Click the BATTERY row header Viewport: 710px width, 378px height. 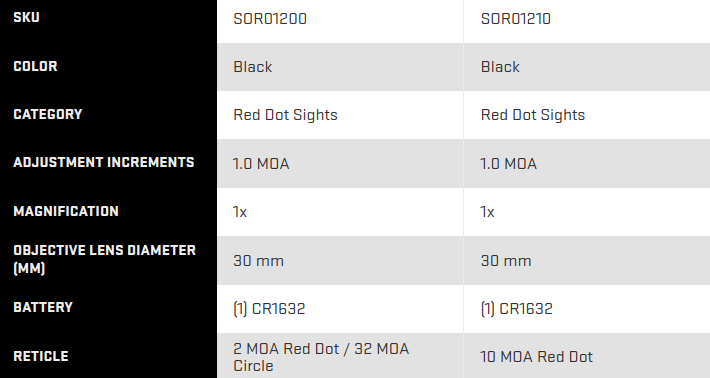(x=43, y=307)
